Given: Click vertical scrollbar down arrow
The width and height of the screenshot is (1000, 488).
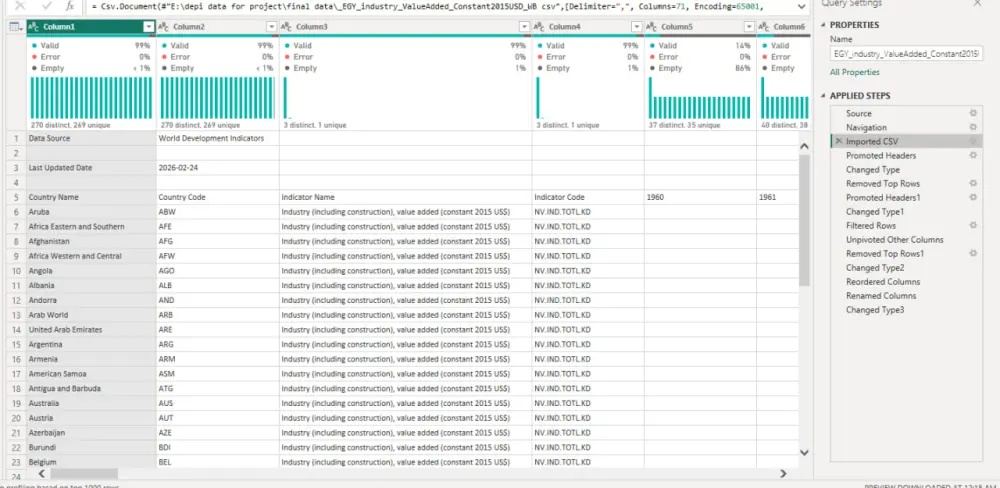Looking at the screenshot, I should tap(804, 452).
